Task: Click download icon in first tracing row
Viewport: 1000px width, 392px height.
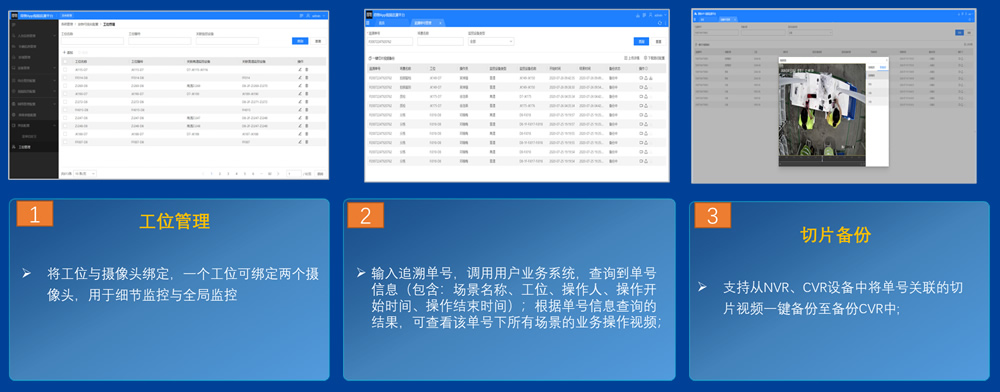Action: (651, 78)
